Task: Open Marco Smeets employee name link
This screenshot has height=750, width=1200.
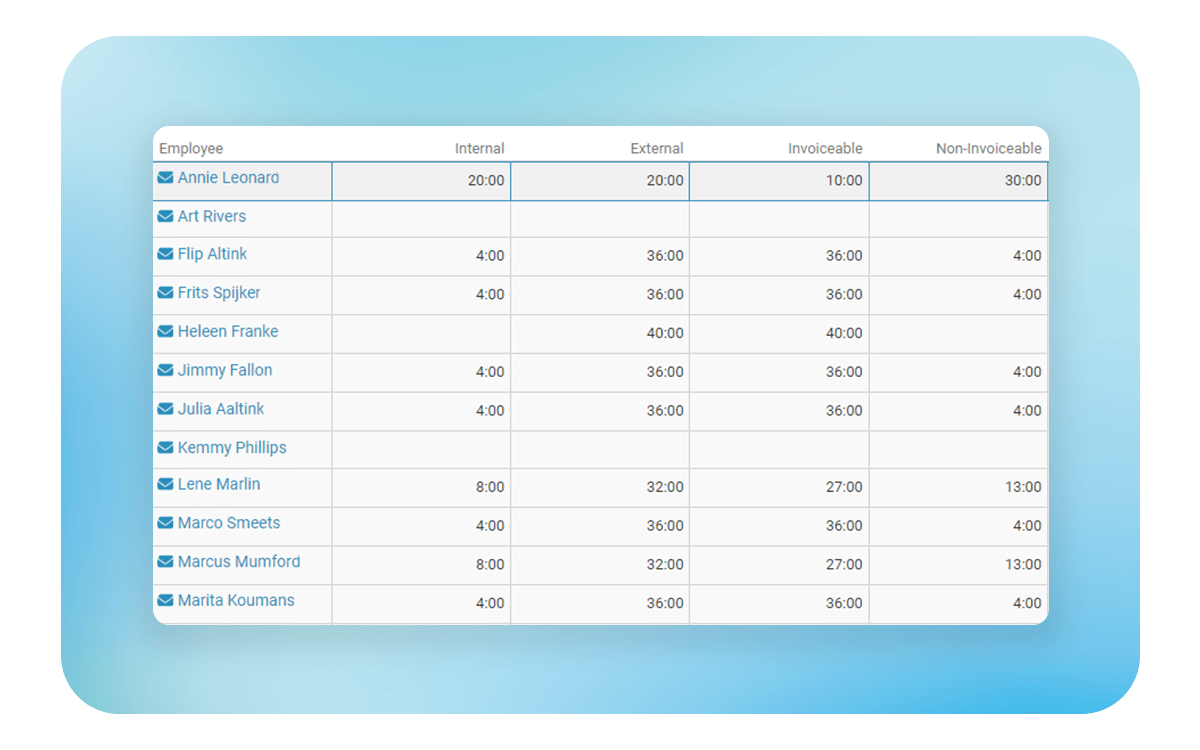Action: click(x=229, y=523)
